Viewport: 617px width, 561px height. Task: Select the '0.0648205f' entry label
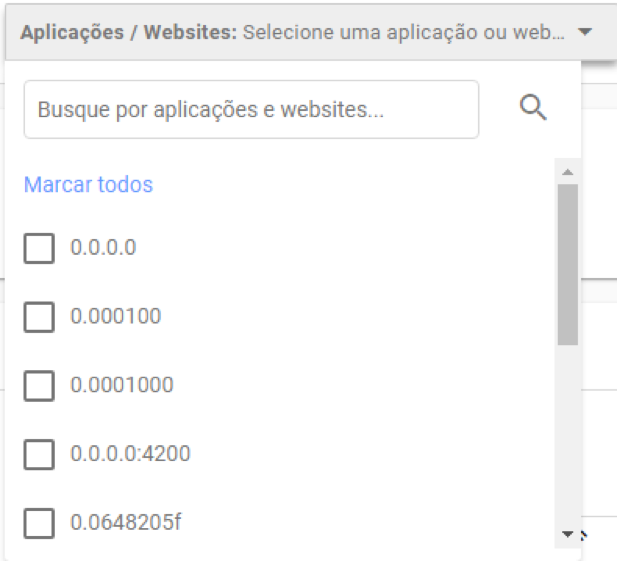[x=126, y=522]
